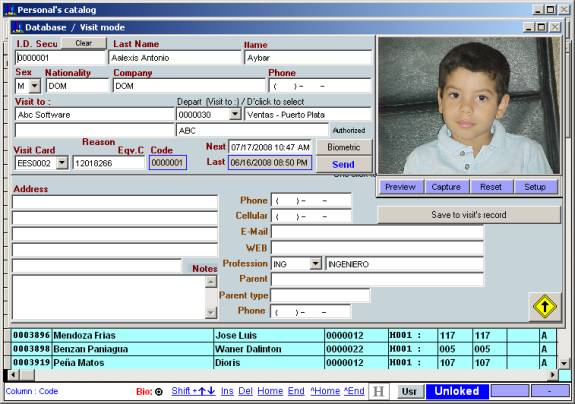Click the Preview button under the photo

point(400,187)
